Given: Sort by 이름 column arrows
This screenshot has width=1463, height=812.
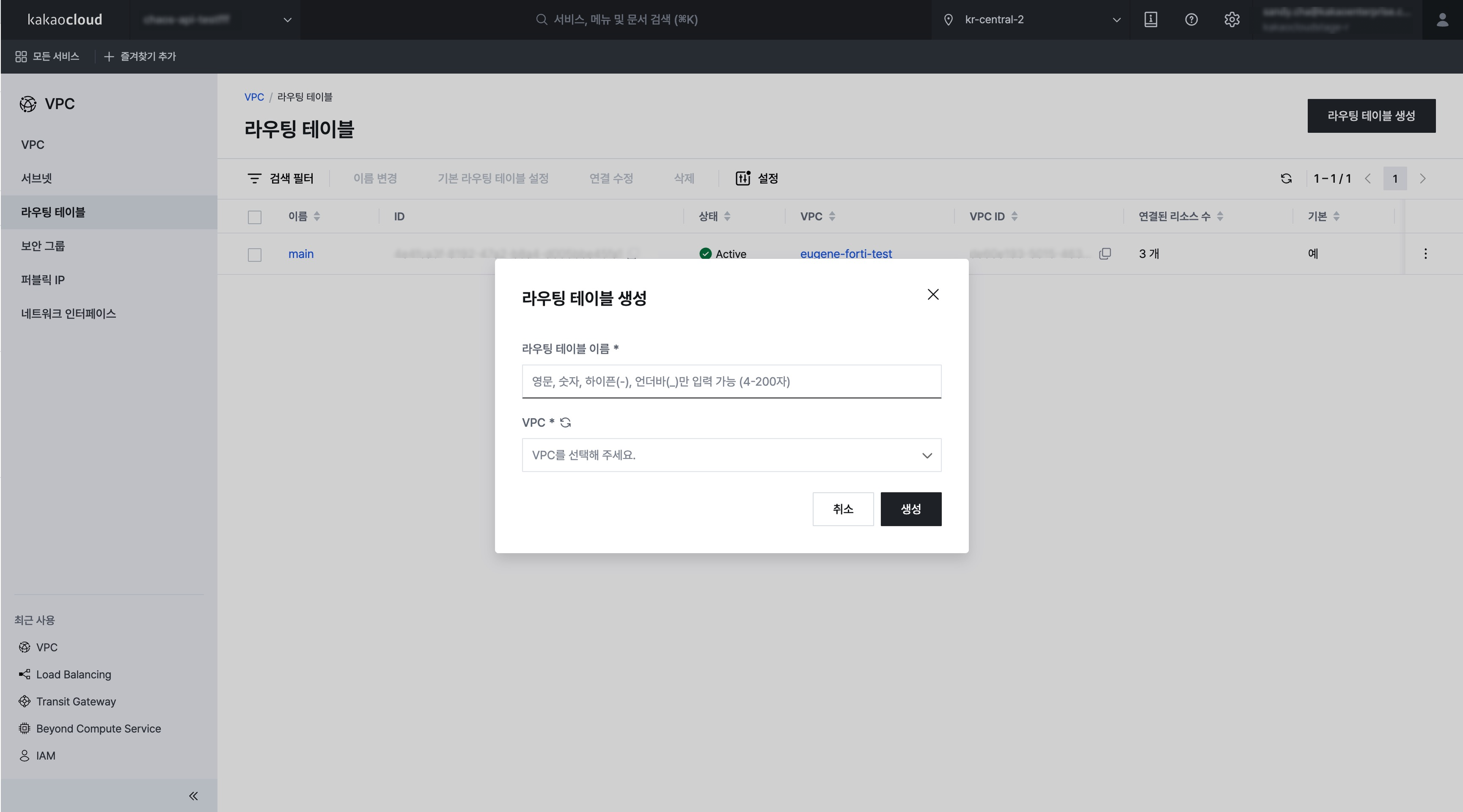Looking at the screenshot, I should coord(317,217).
